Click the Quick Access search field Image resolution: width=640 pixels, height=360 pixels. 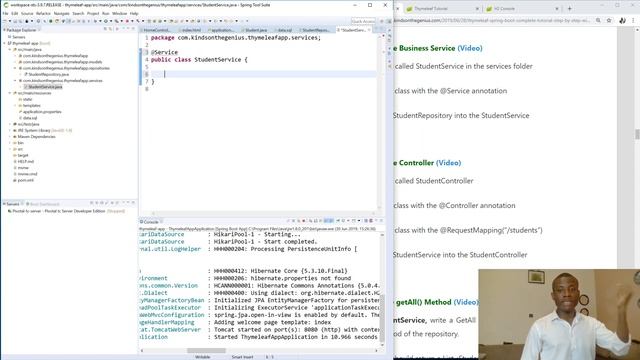point(363,21)
